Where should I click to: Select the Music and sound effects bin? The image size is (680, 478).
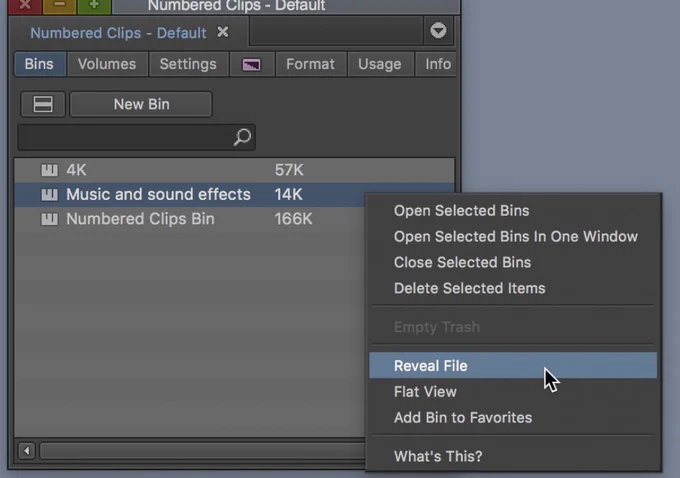[x=190, y=194]
